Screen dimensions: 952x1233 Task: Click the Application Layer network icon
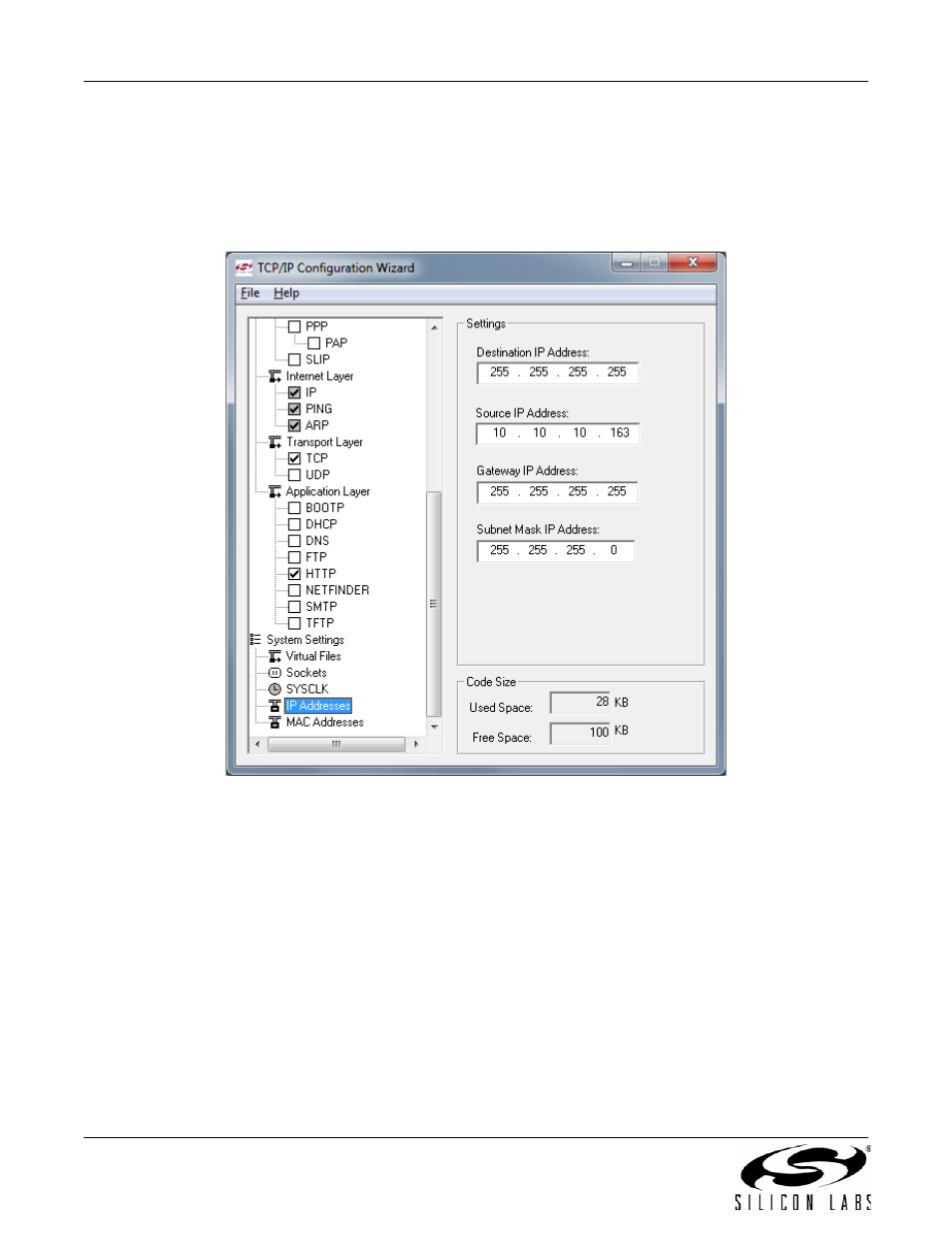(x=274, y=491)
